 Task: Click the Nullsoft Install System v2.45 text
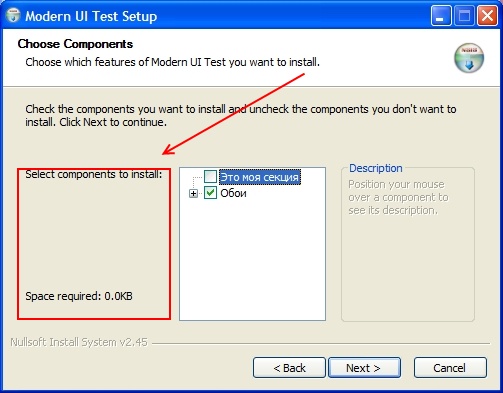79,342
